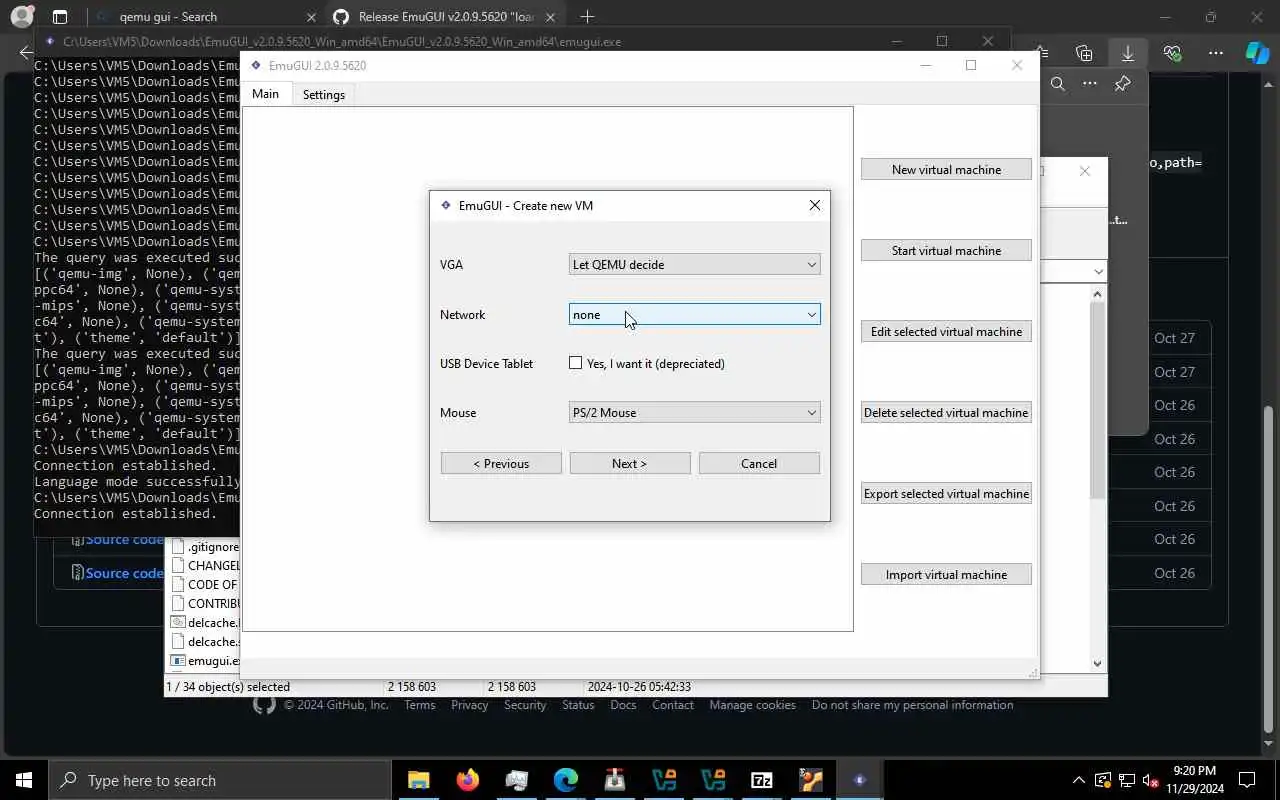Open the Edge browser Downloads icon
This screenshot has height=800, width=1280.
(x=1128, y=53)
